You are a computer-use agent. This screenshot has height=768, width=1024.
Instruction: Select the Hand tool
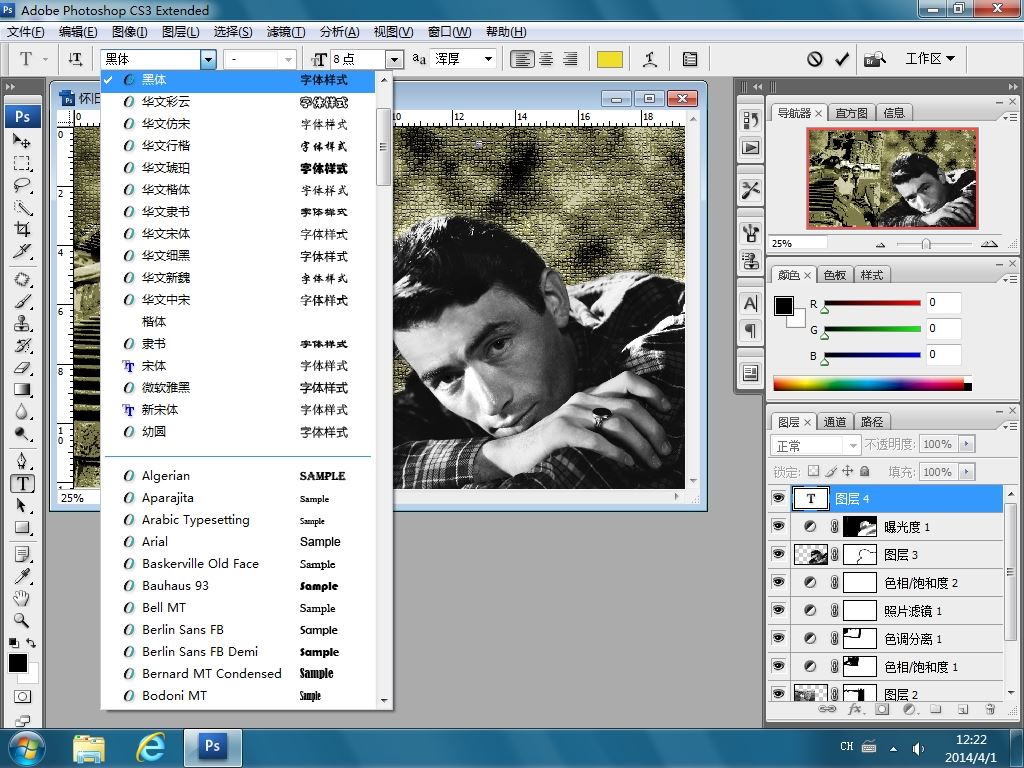[x=22, y=598]
